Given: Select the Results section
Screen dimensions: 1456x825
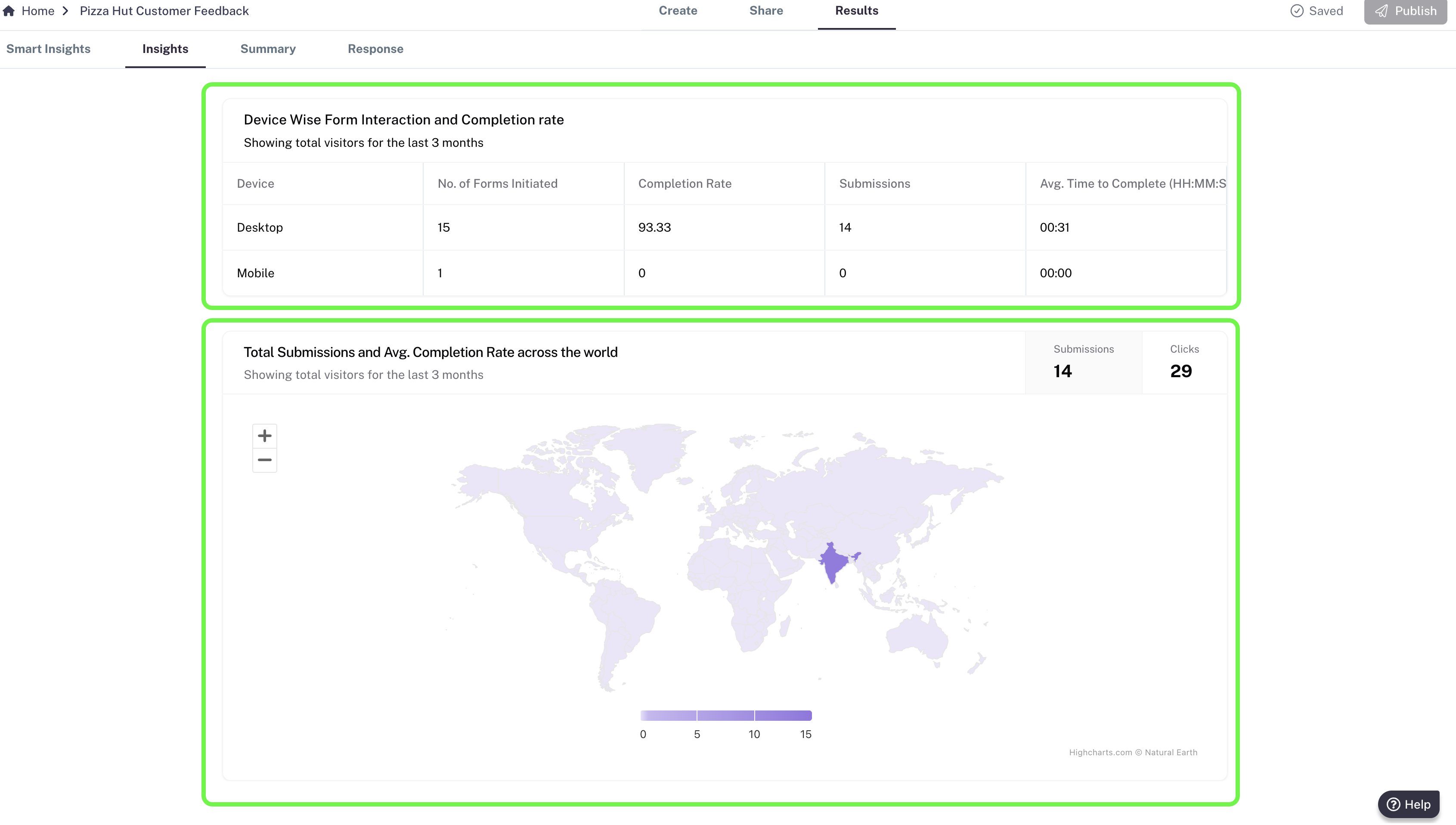Looking at the screenshot, I should tap(856, 11).
